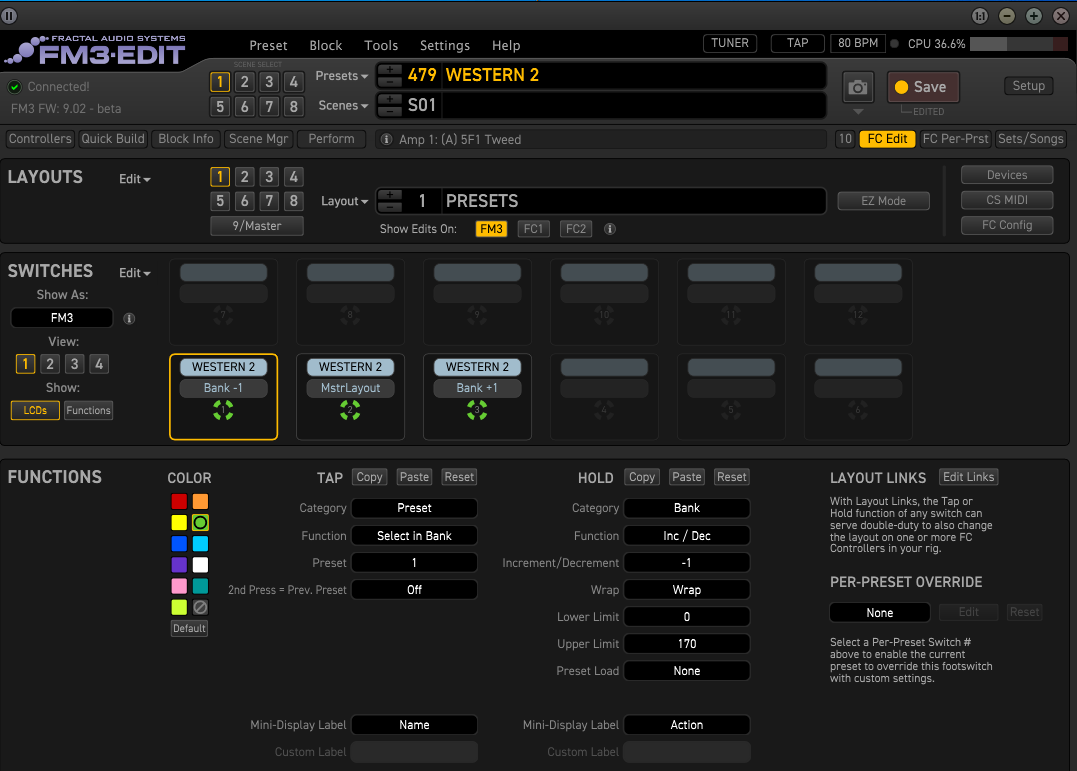Click the Edit Links button

click(969, 477)
